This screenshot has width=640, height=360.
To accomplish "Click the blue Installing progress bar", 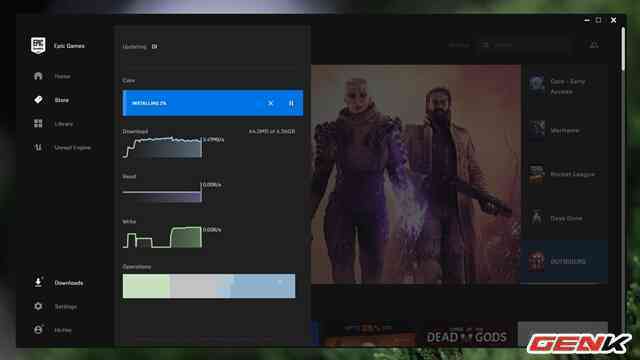I will pyautogui.click(x=213, y=103).
